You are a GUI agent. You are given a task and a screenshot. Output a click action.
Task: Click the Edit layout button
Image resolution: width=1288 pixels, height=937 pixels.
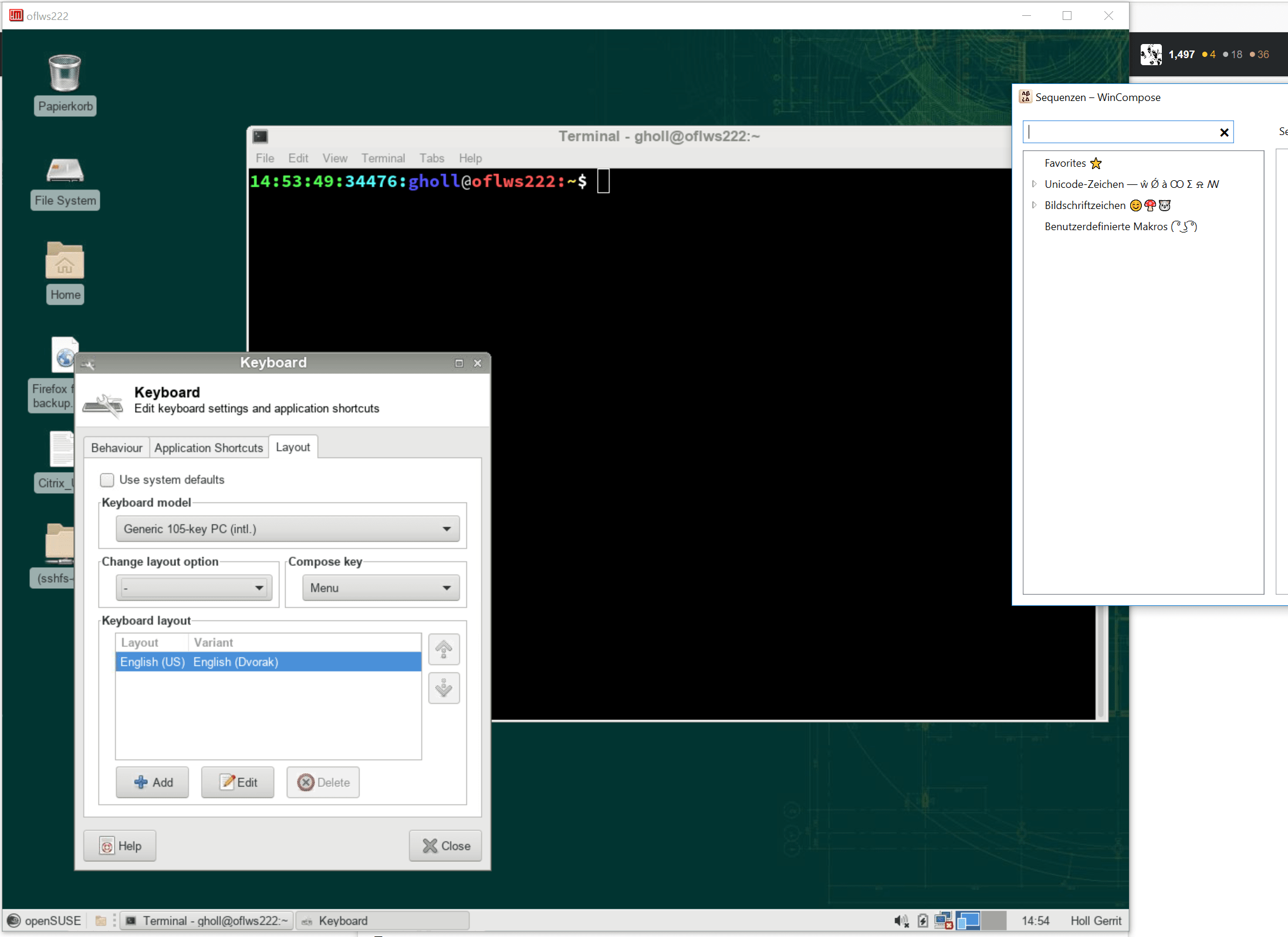(238, 783)
